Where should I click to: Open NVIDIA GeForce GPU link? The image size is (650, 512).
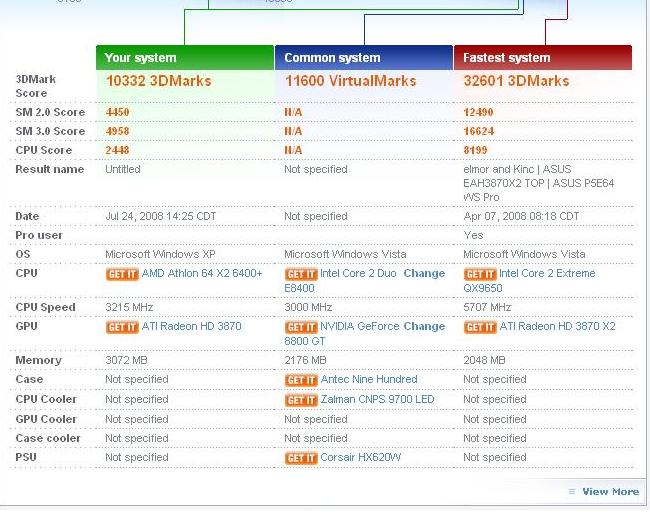[x=359, y=327]
